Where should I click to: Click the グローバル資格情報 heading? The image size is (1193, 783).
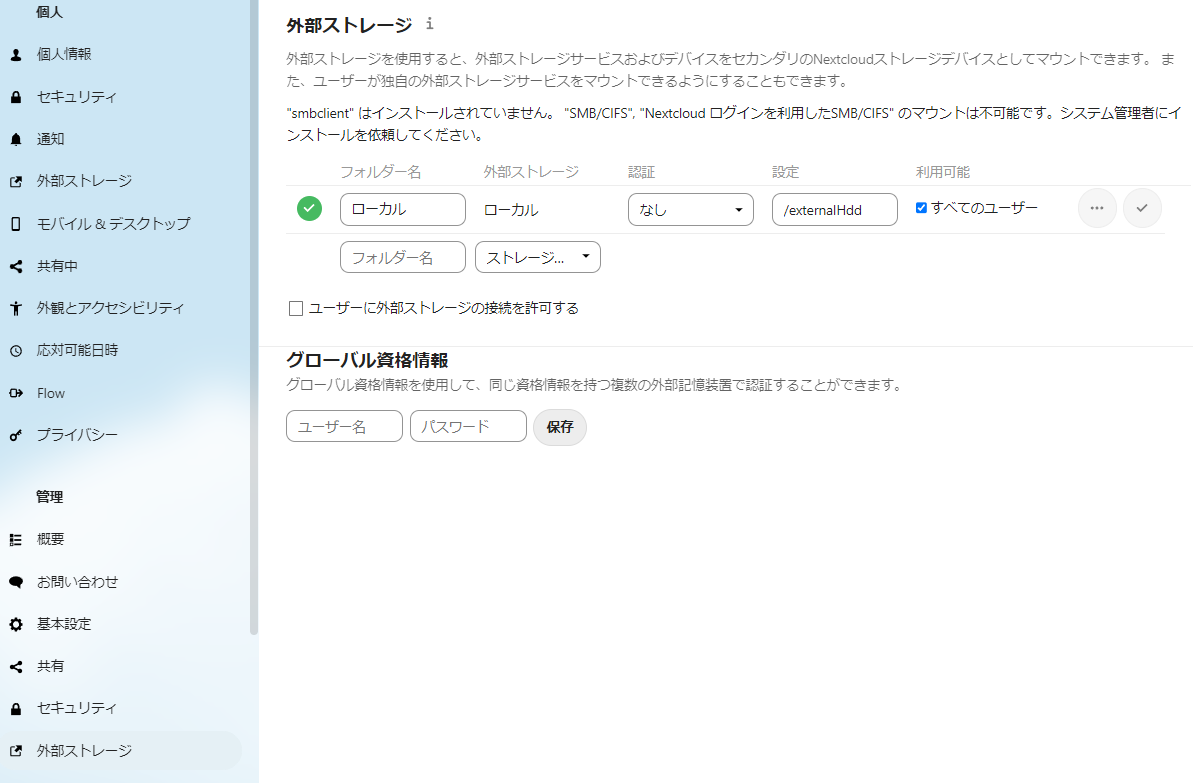coord(367,360)
